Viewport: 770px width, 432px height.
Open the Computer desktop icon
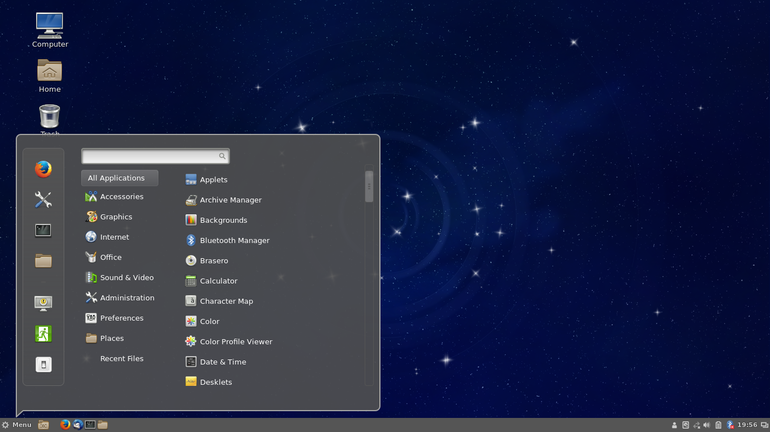(49, 26)
